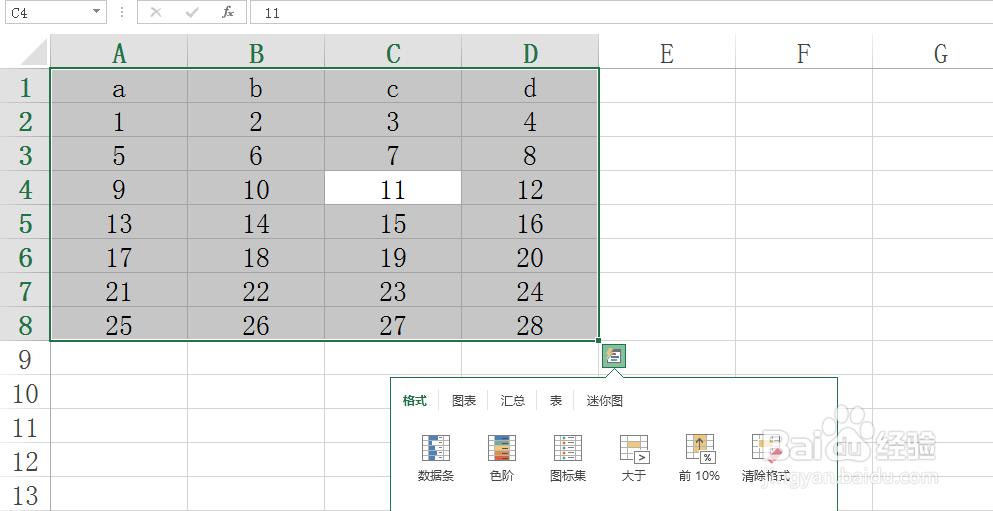Click cell containing letter a

coord(119,86)
